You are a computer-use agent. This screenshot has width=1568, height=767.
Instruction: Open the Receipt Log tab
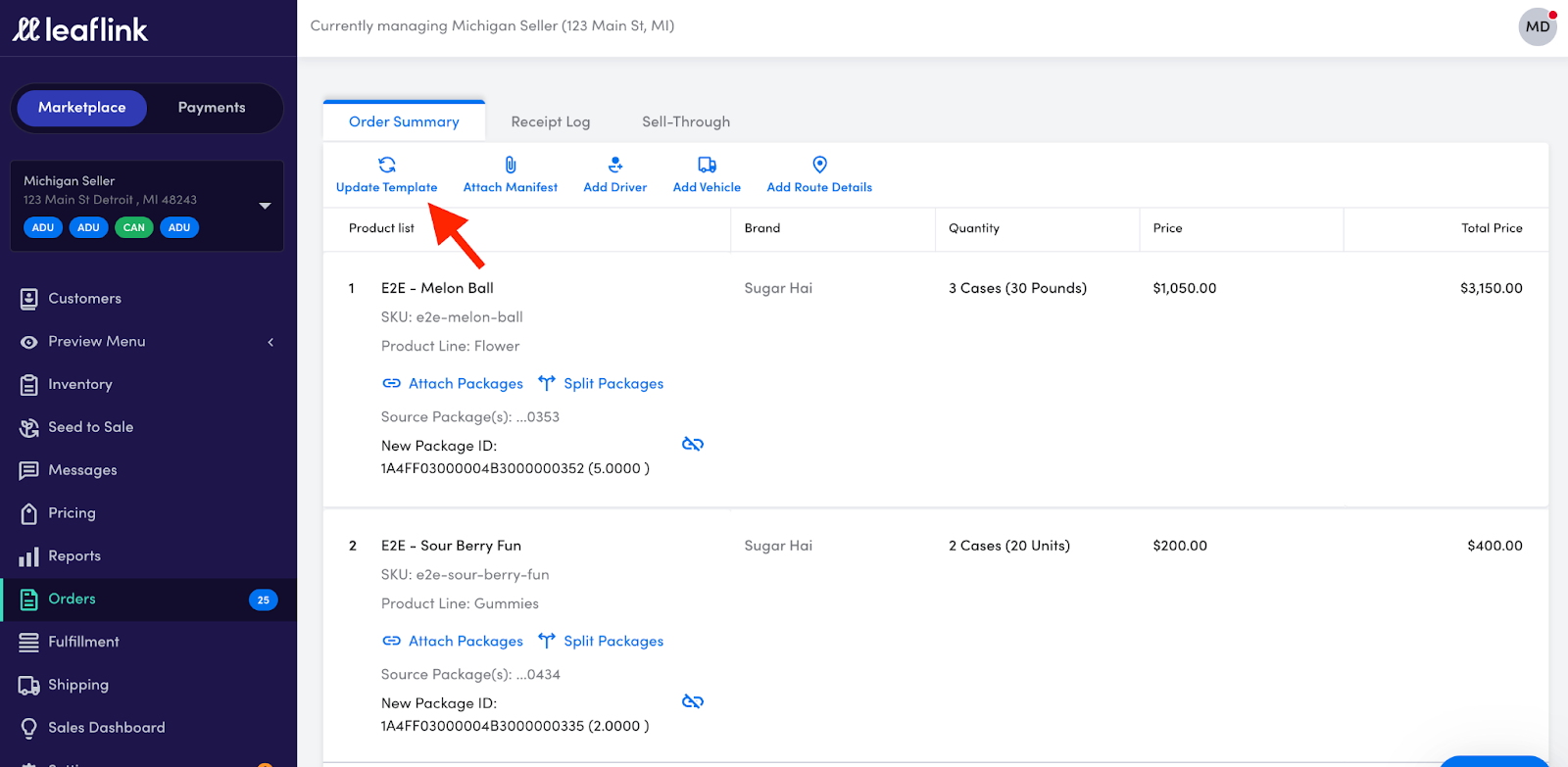click(551, 121)
